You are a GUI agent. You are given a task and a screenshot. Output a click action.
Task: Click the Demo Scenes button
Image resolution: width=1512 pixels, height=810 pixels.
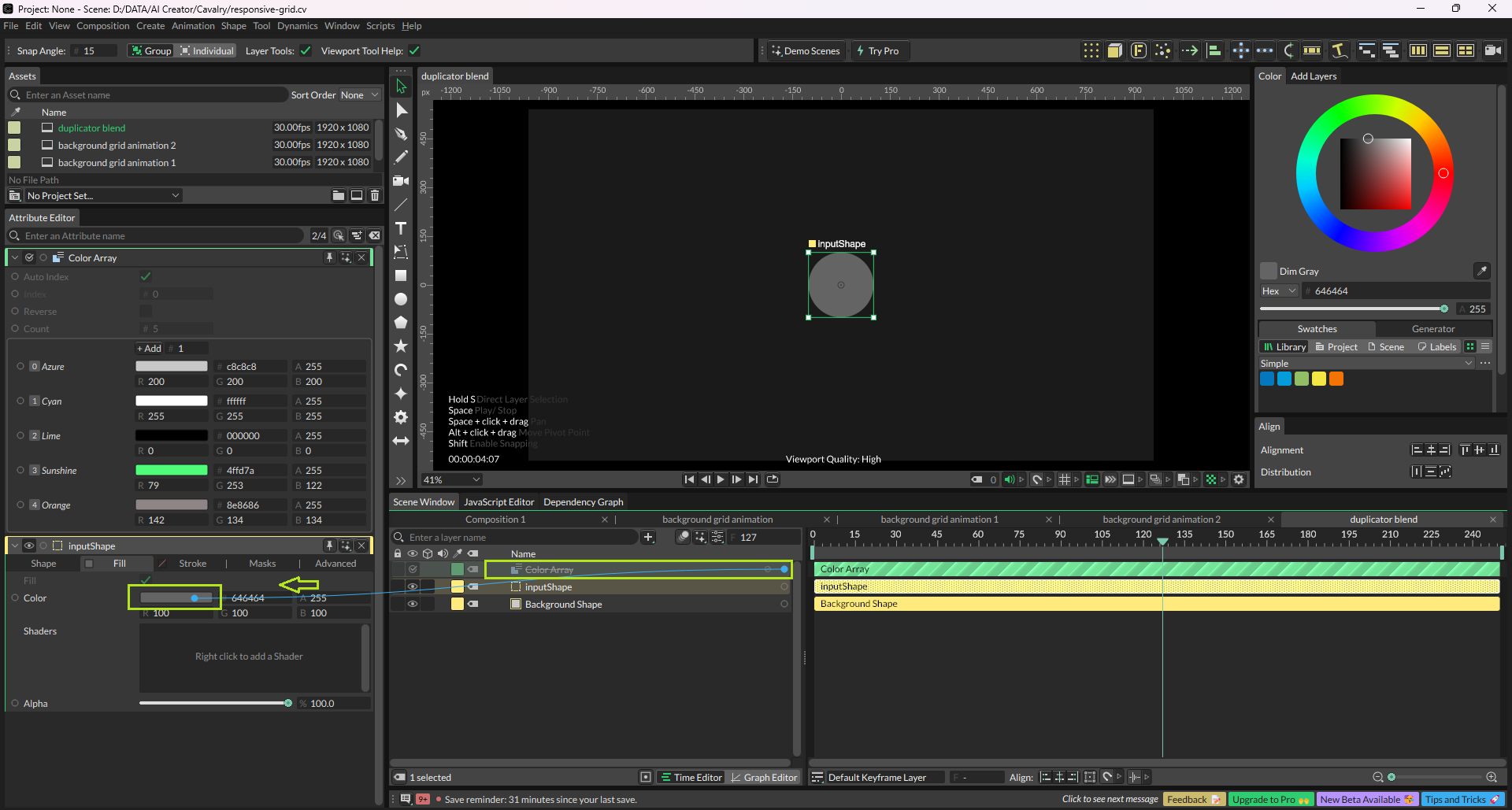(x=806, y=51)
